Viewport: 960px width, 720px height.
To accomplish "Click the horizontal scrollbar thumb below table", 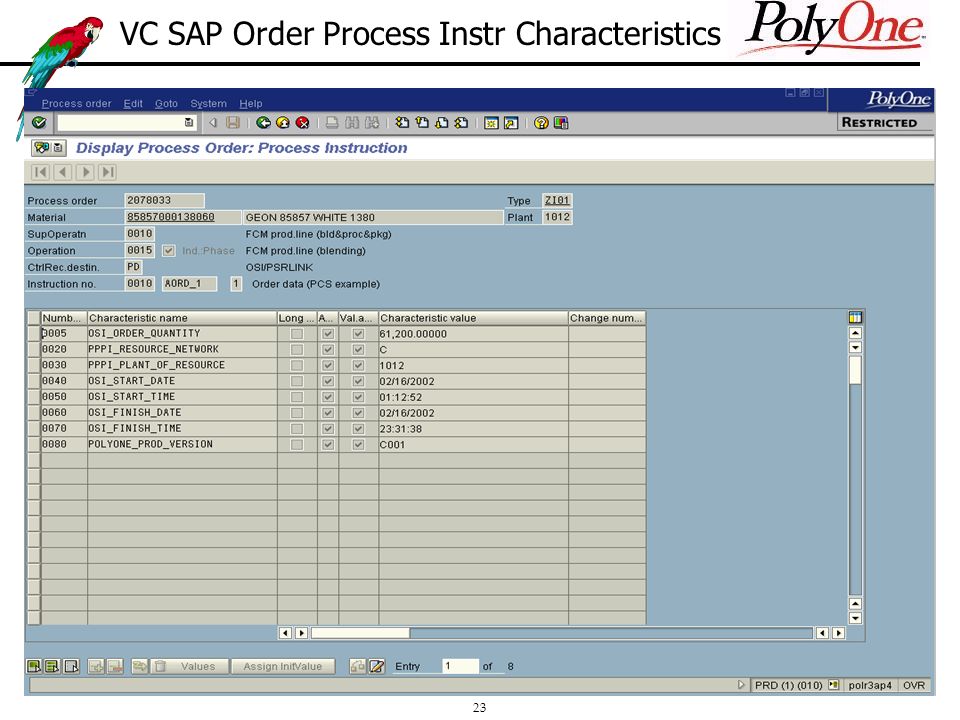I will [x=361, y=633].
